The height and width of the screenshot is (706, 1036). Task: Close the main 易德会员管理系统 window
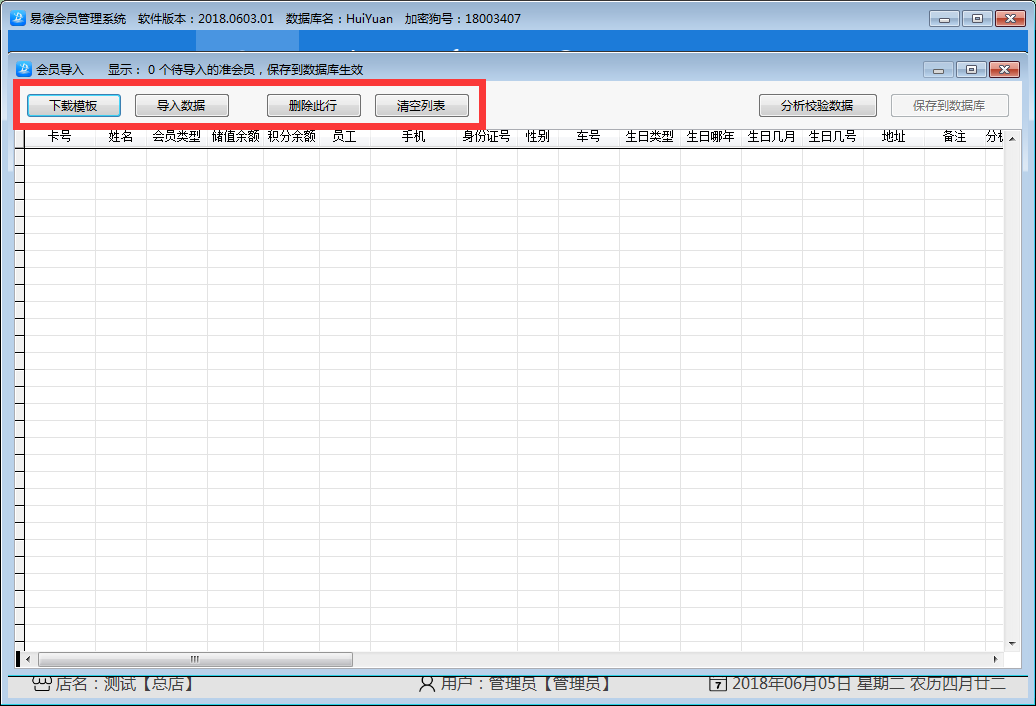[x=1010, y=18]
